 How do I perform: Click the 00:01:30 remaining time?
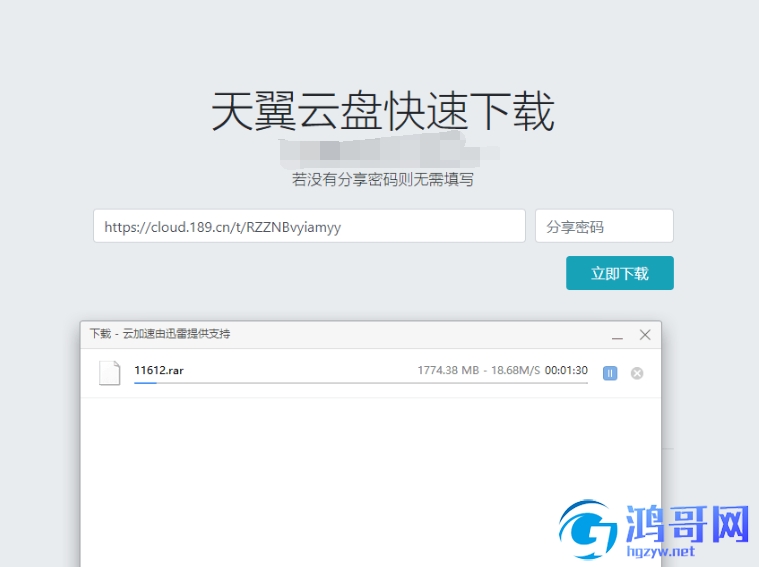coord(566,370)
